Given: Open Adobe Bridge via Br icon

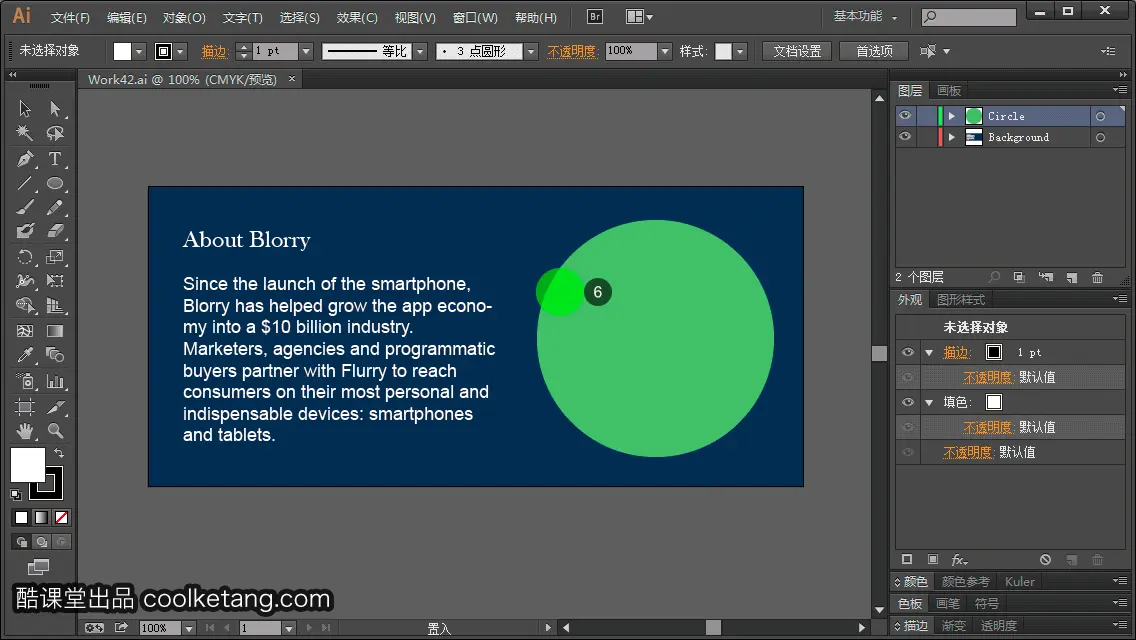Looking at the screenshot, I should (595, 17).
